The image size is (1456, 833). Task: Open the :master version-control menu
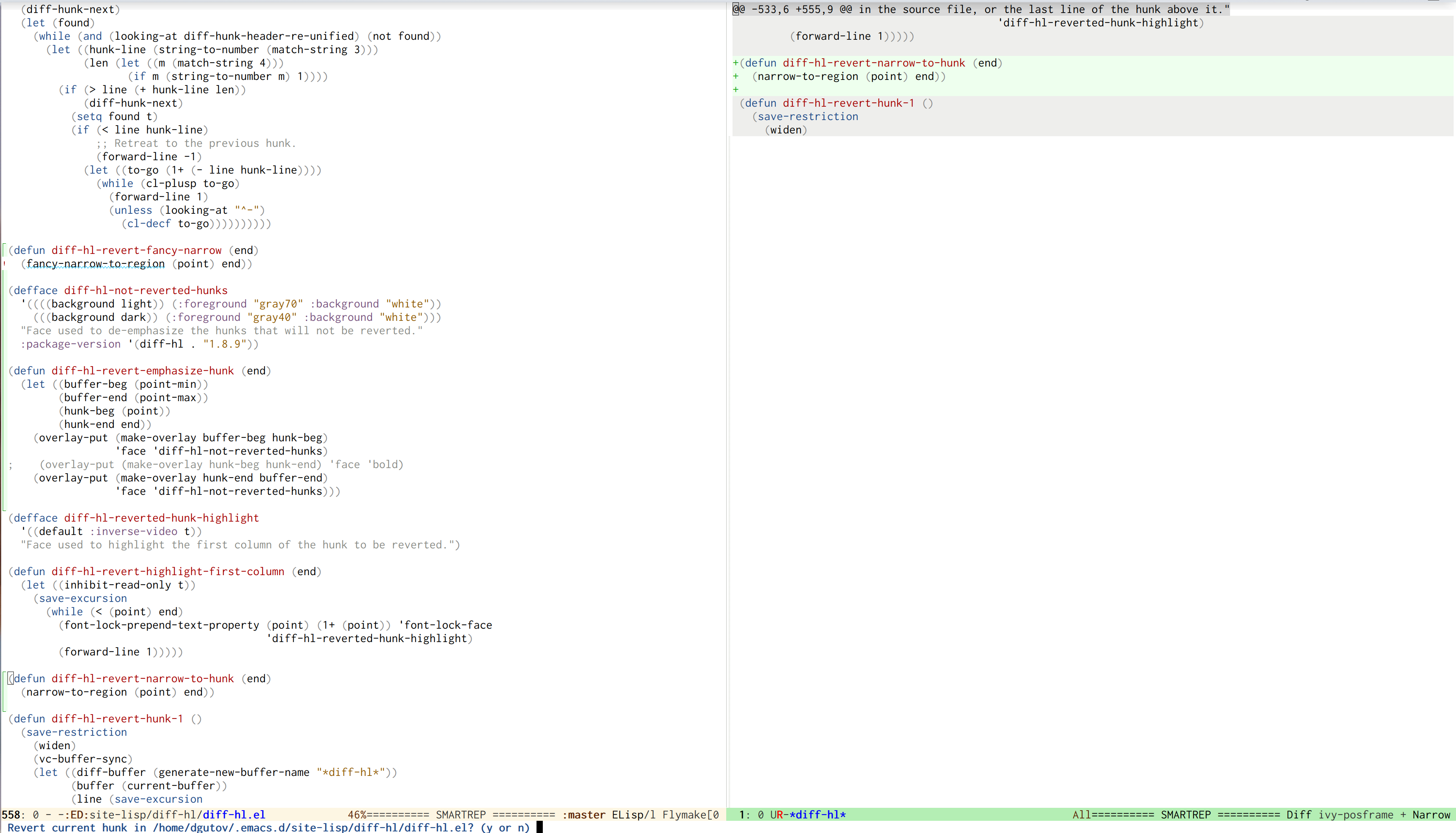tap(583, 814)
